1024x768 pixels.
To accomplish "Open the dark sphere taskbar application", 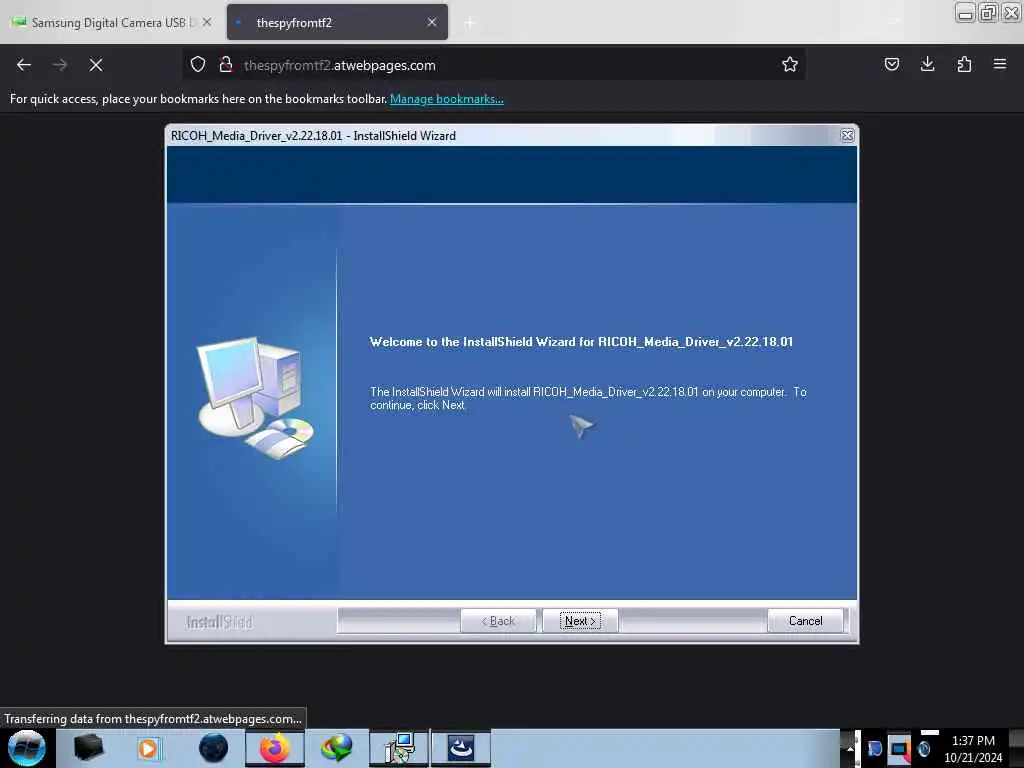I will pos(213,748).
